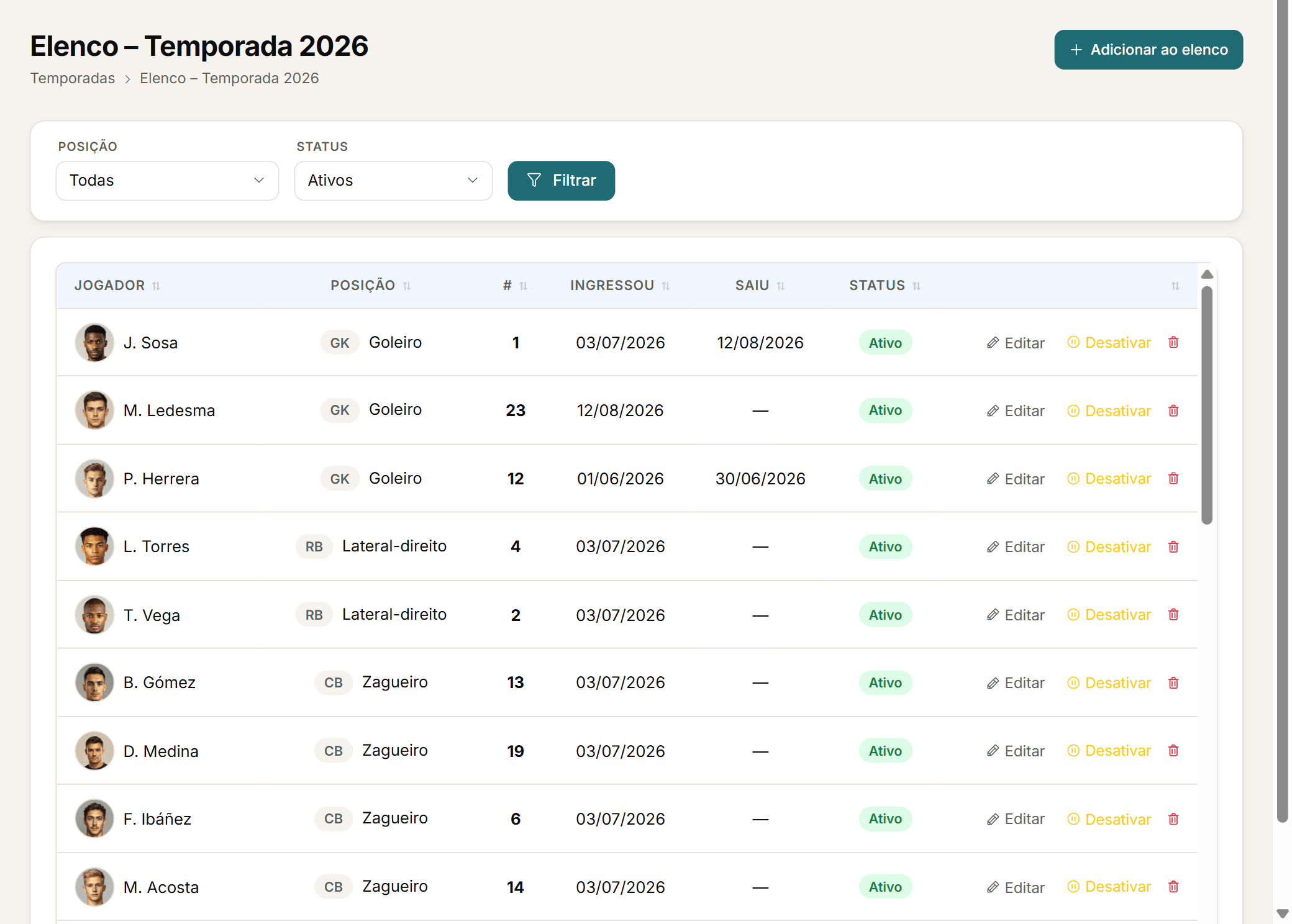Screen dimensions: 1292x924
Task: Click the table's inner vertical scrollbar thumb
Action: point(1207,405)
